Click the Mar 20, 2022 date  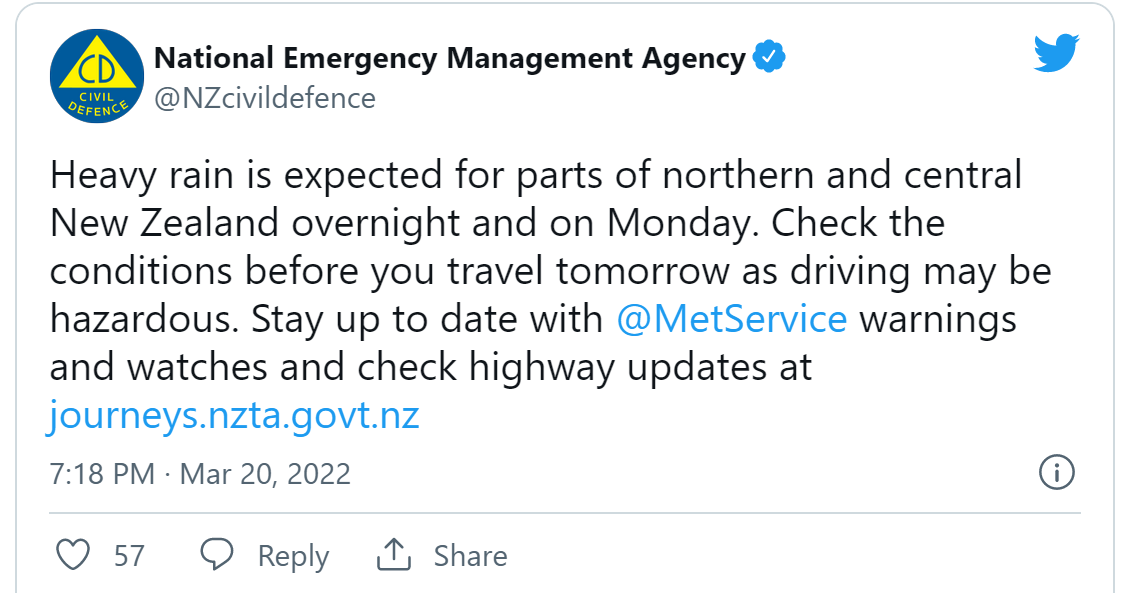(x=265, y=474)
